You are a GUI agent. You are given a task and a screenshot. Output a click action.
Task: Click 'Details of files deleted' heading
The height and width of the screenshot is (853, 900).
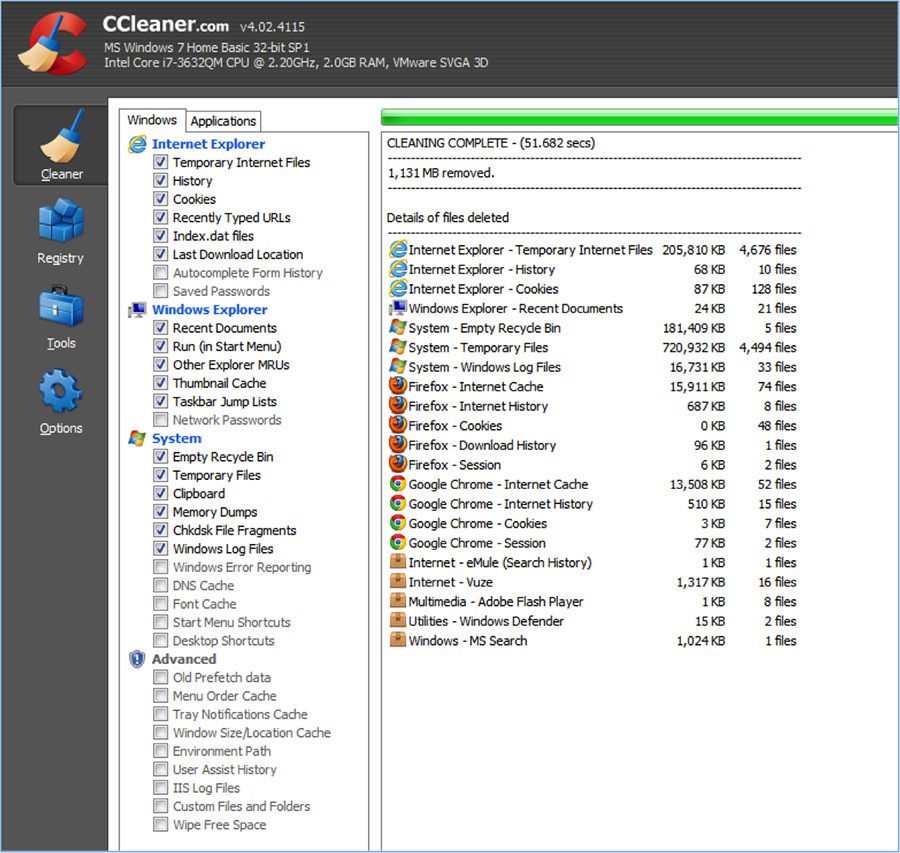pos(448,218)
